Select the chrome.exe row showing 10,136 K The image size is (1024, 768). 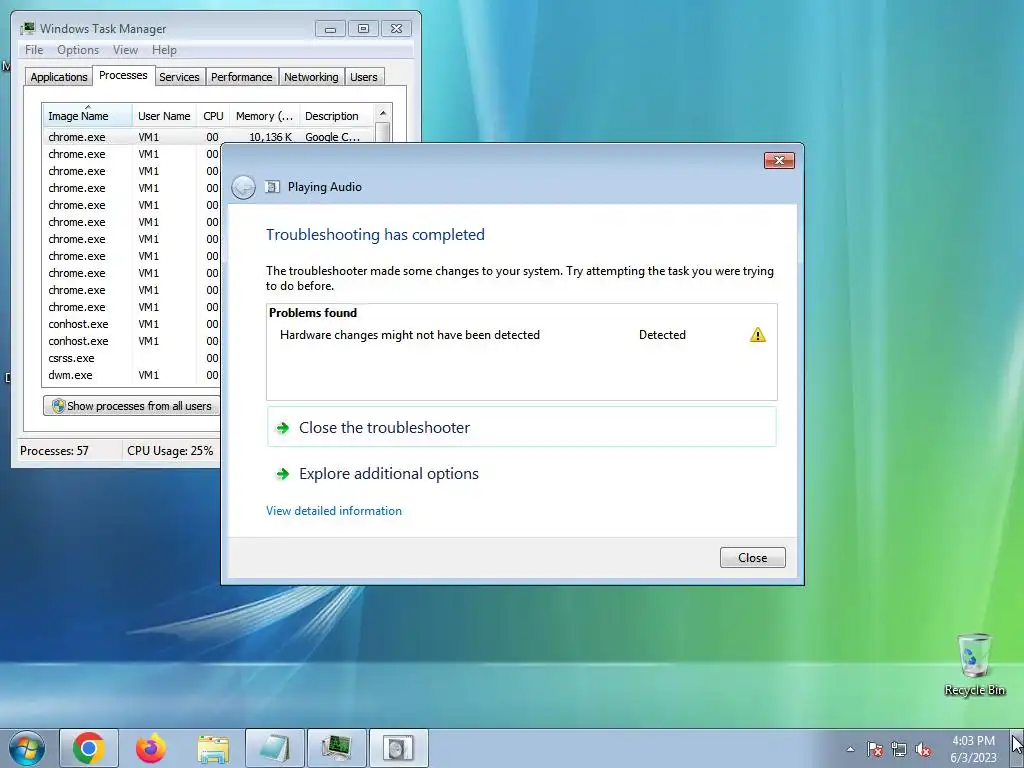(x=209, y=137)
